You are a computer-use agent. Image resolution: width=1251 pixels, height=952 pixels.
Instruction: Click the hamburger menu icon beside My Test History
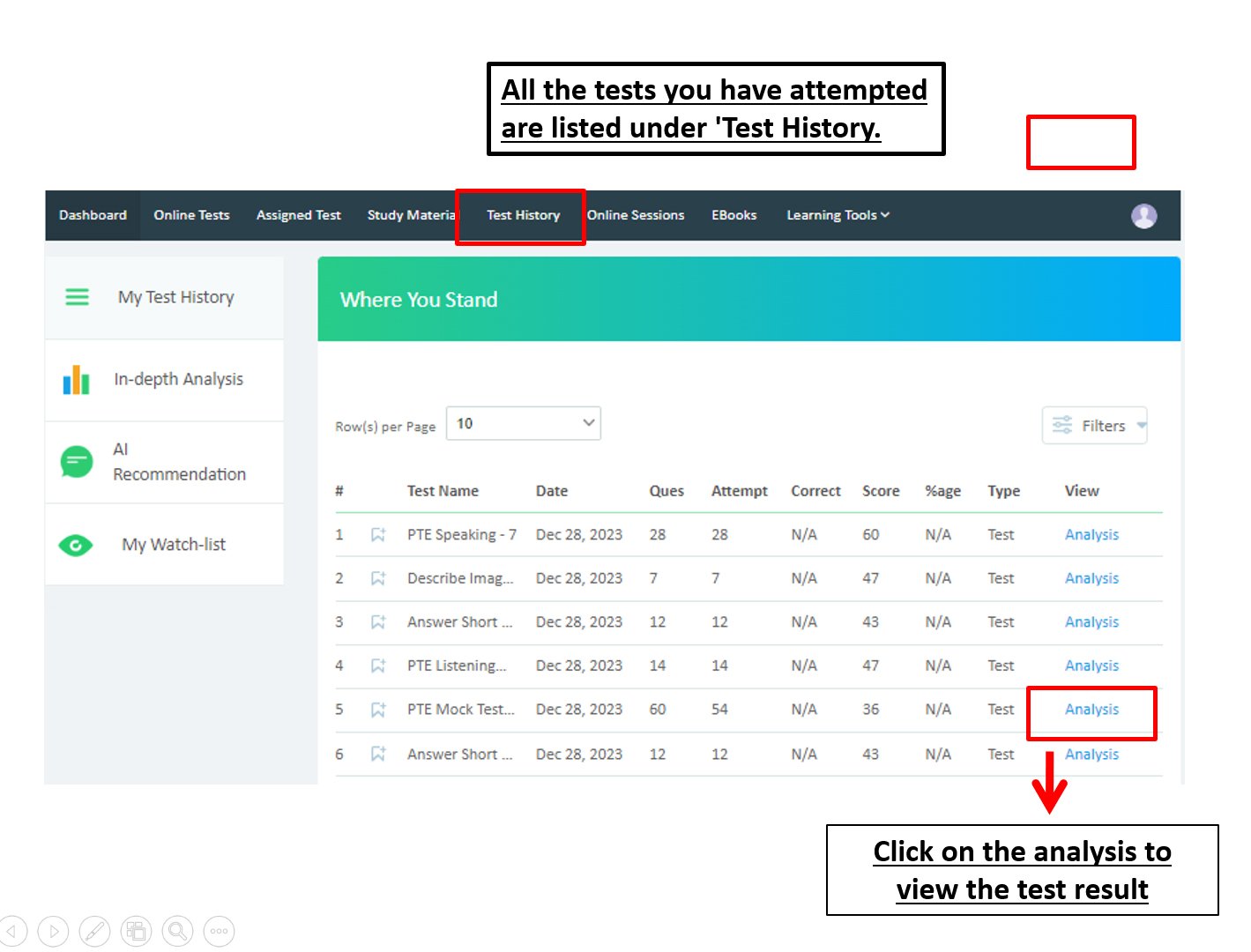point(78,297)
